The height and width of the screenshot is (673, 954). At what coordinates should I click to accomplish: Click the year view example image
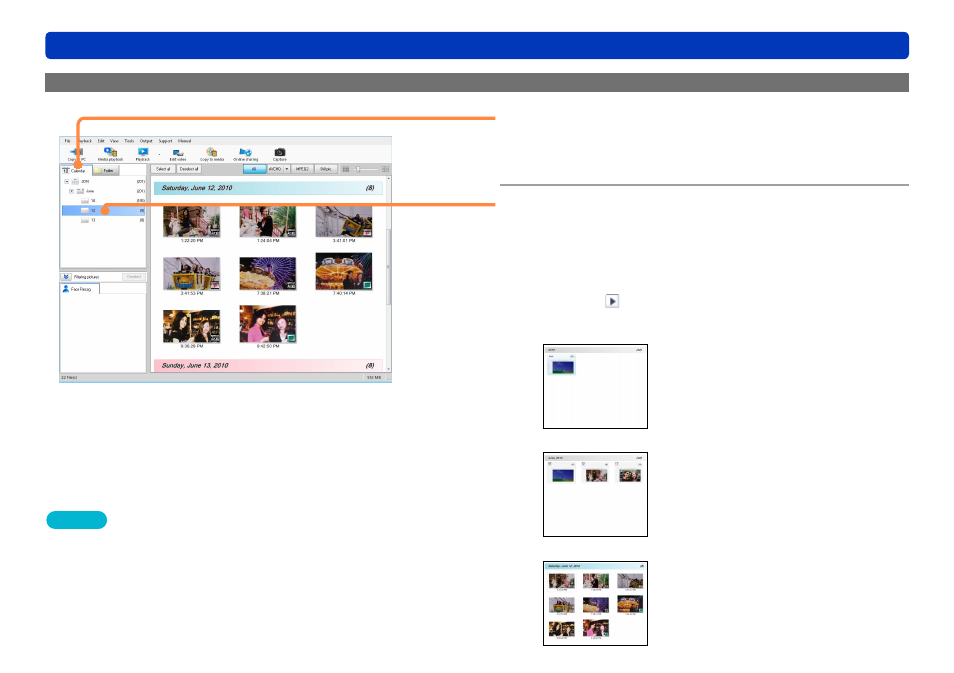coord(595,386)
